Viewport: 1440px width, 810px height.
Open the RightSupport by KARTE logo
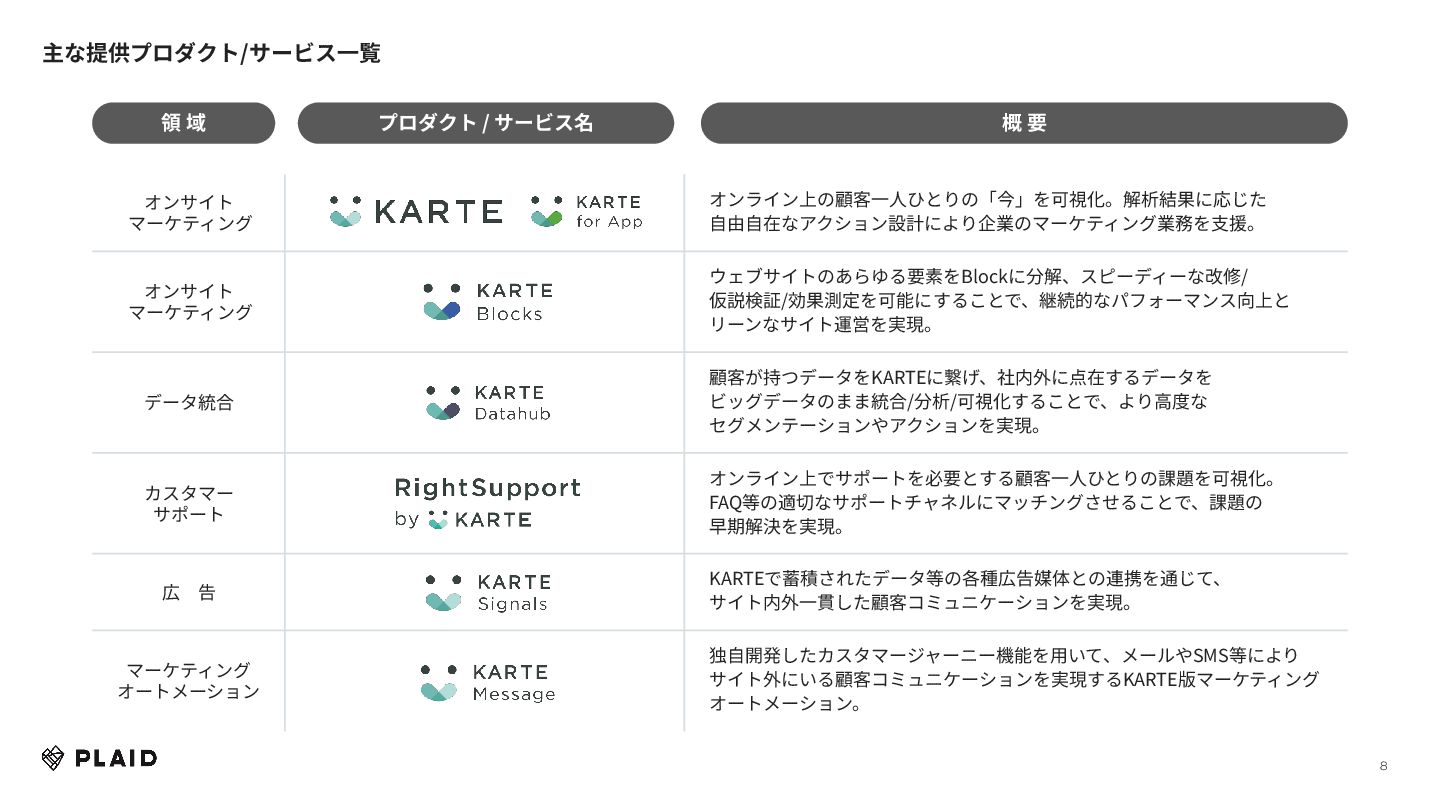[x=487, y=502]
